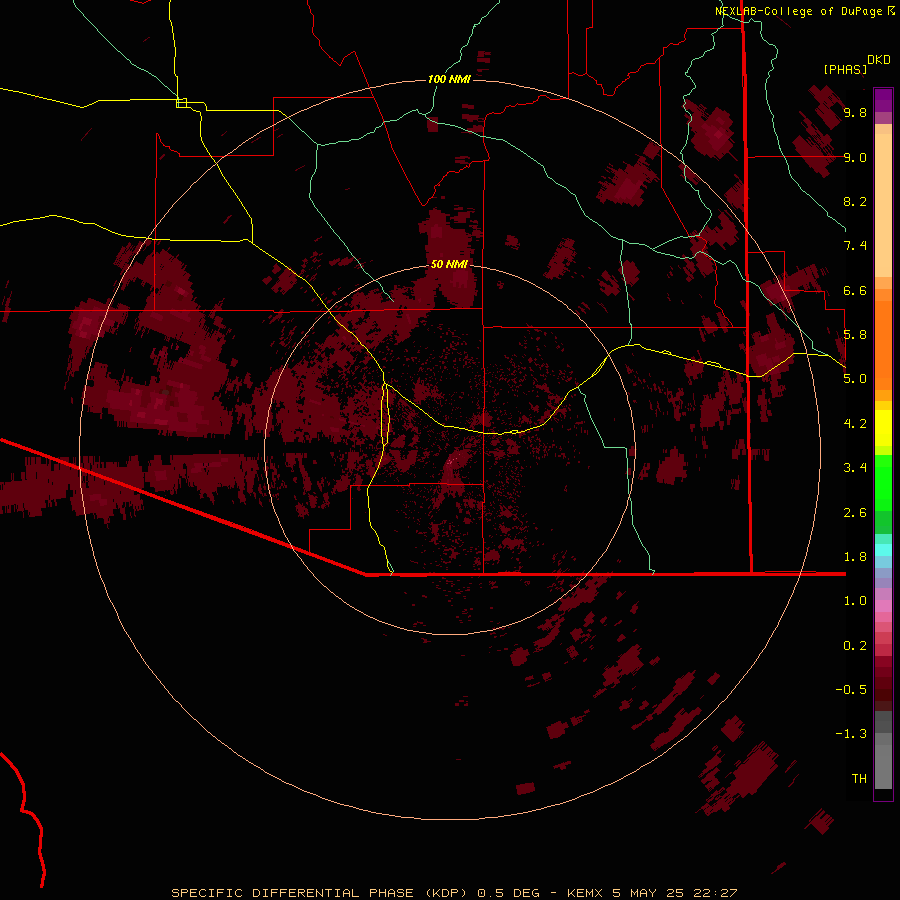The height and width of the screenshot is (900, 900).
Task: Click the 100 NMI range ring label
Action: 449,79
